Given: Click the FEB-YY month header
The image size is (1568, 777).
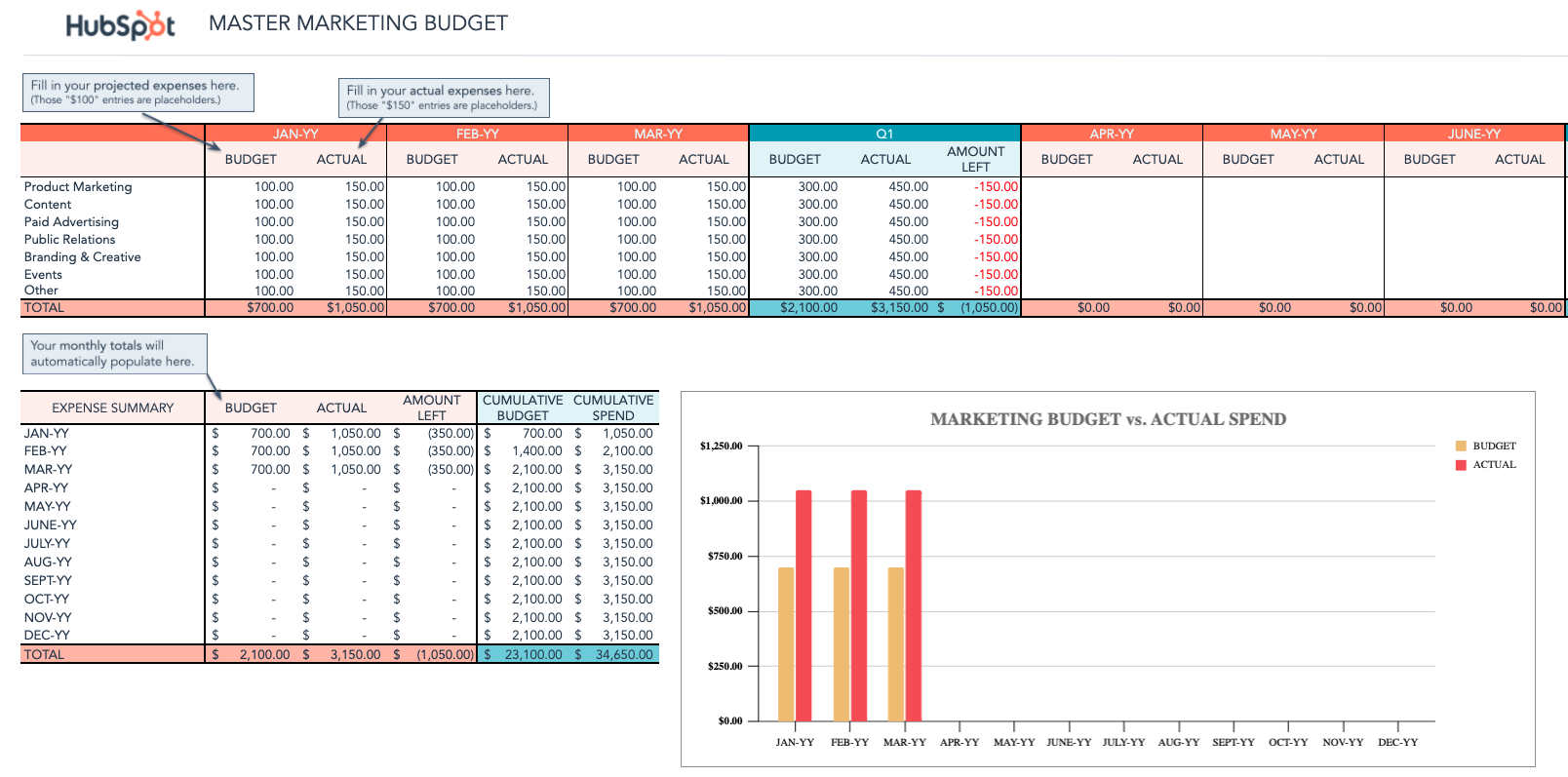Looking at the screenshot, I should [477, 134].
